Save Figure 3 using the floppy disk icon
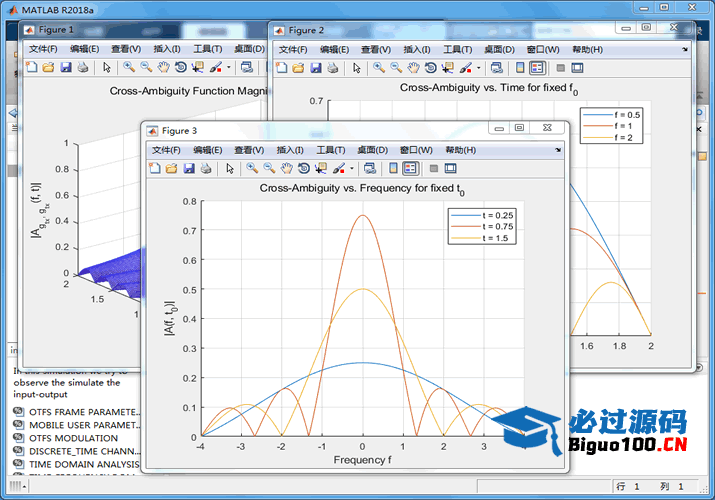 (189, 169)
